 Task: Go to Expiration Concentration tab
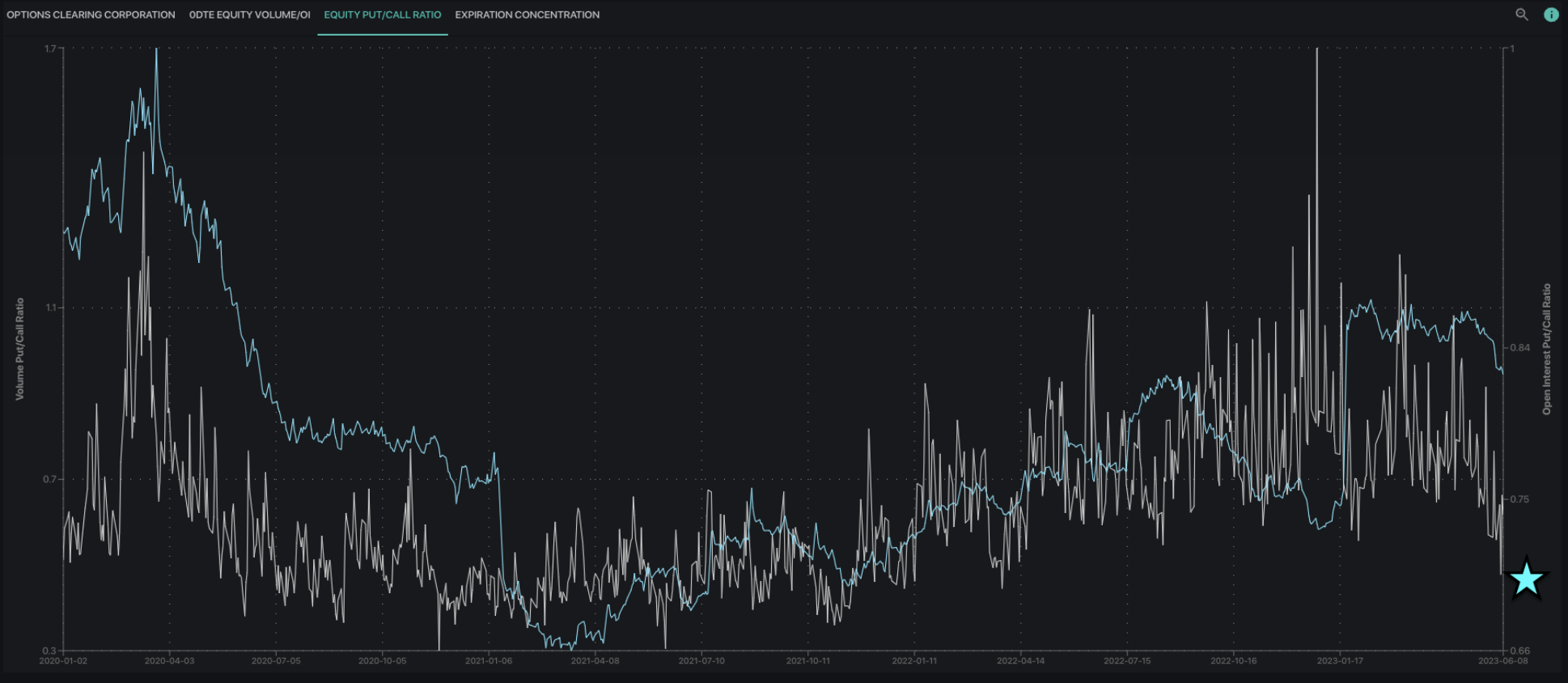pyautogui.click(x=528, y=15)
